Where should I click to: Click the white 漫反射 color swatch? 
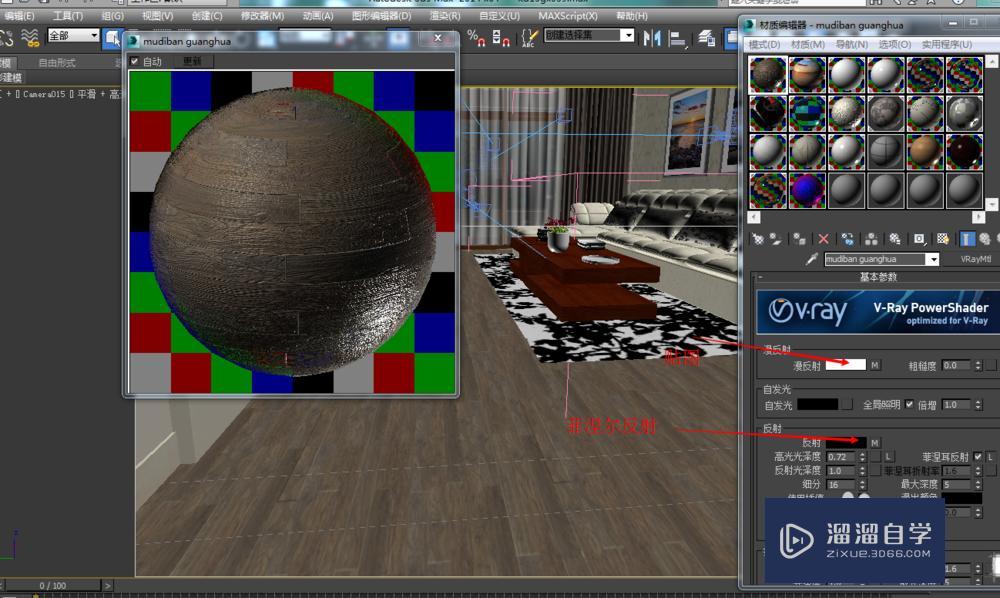pos(846,365)
